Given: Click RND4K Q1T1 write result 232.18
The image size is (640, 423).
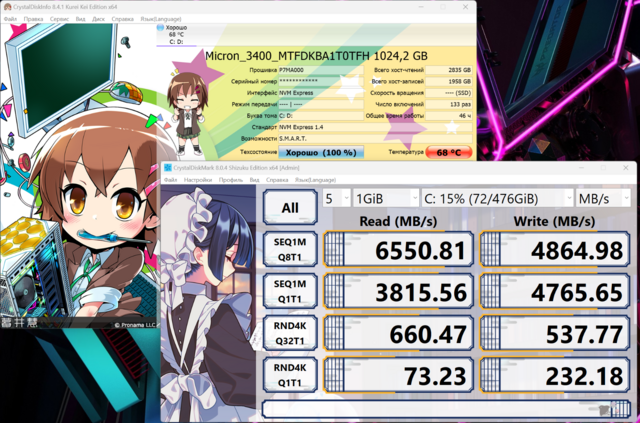Looking at the screenshot, I should point(555,375).
